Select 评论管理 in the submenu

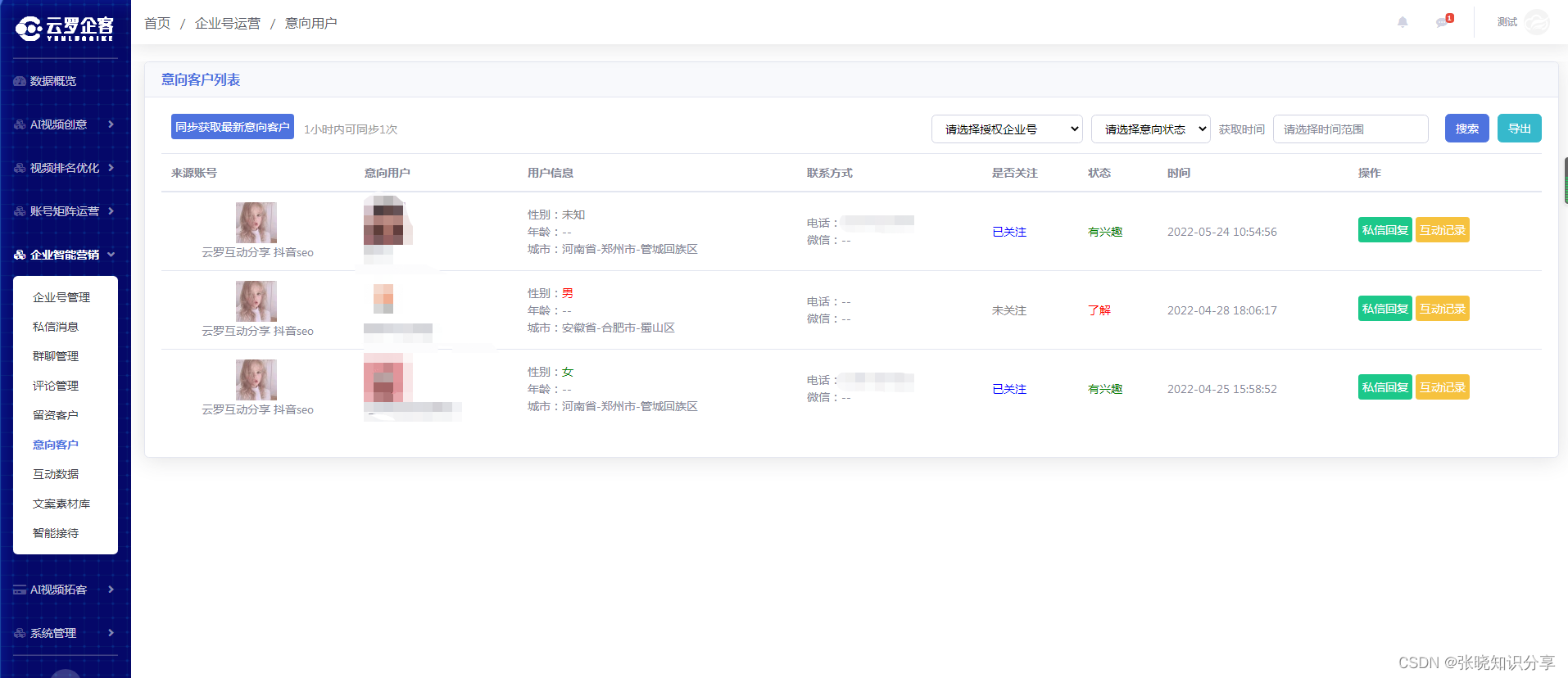56,386
